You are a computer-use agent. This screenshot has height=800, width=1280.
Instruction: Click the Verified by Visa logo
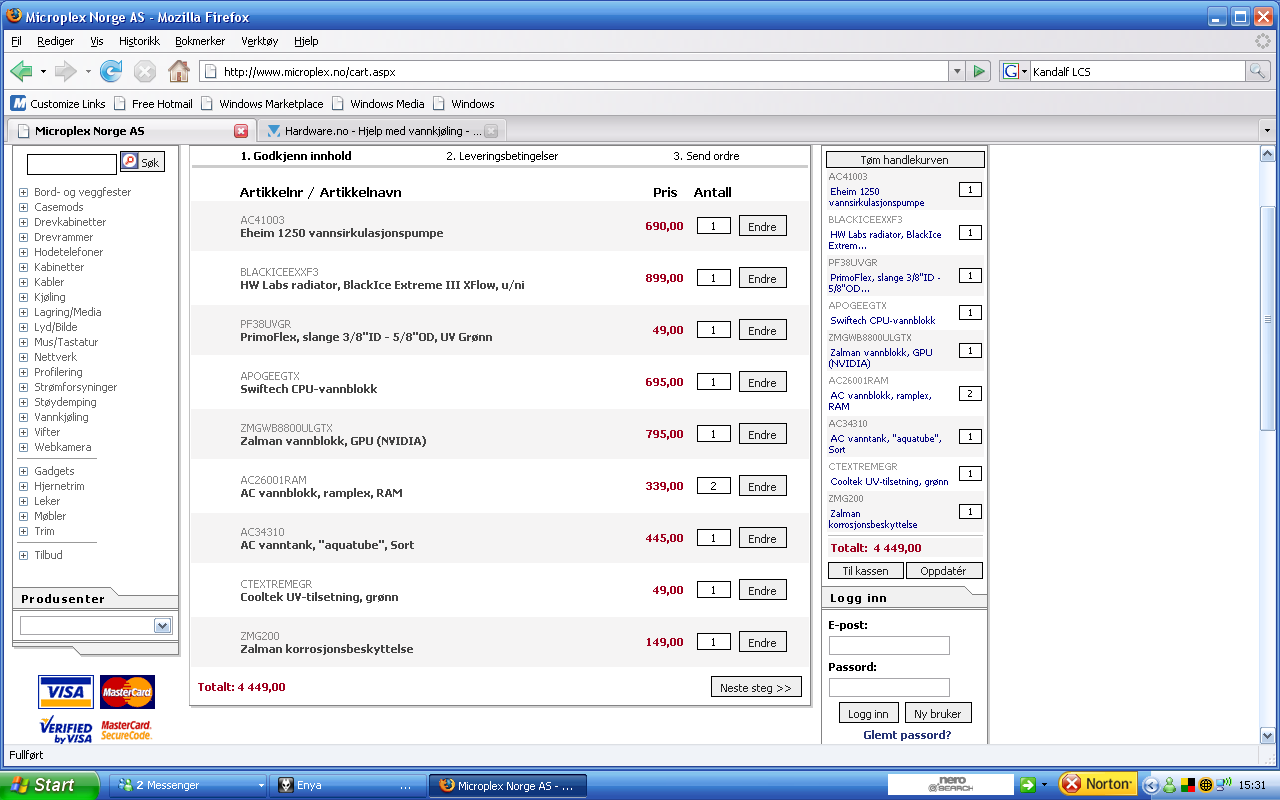(66, 730)
